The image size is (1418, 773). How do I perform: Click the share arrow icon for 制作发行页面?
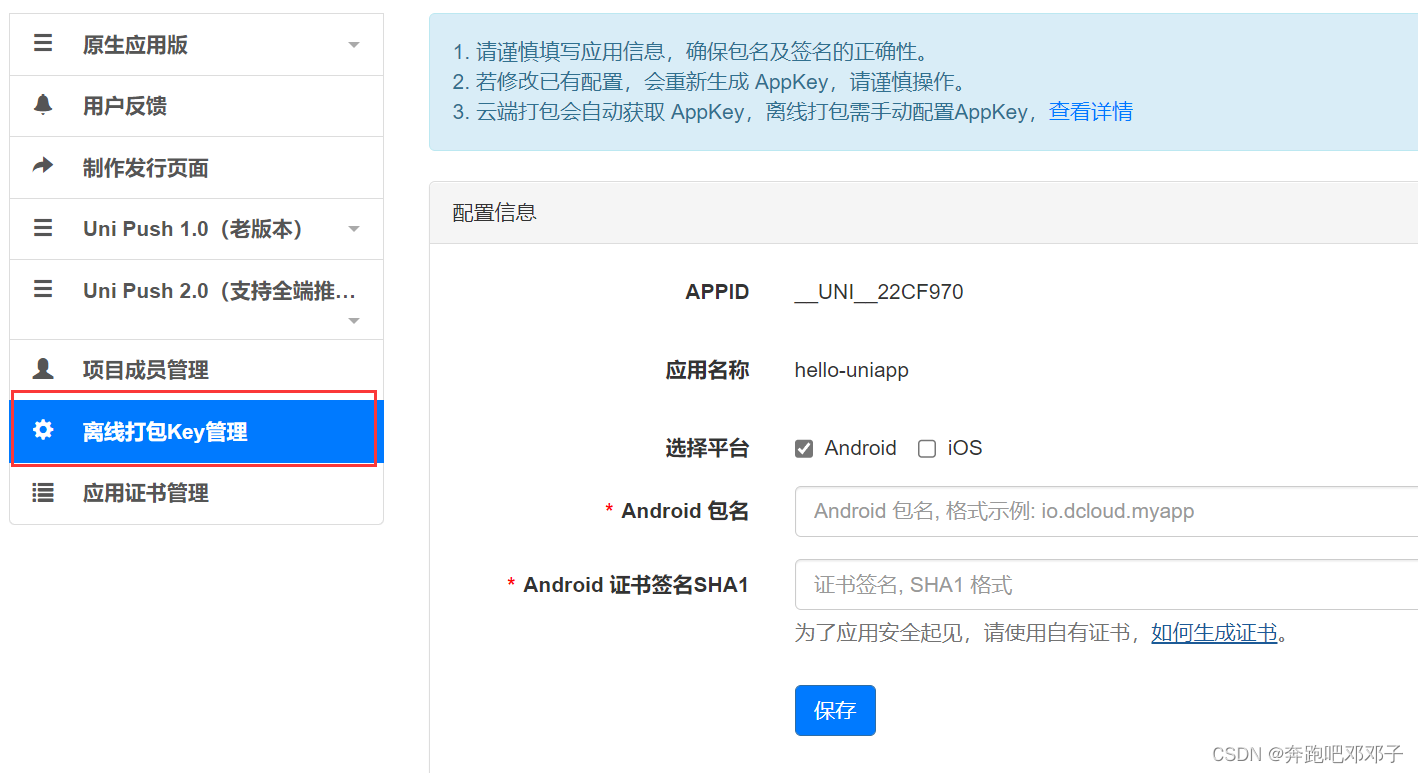43,166
